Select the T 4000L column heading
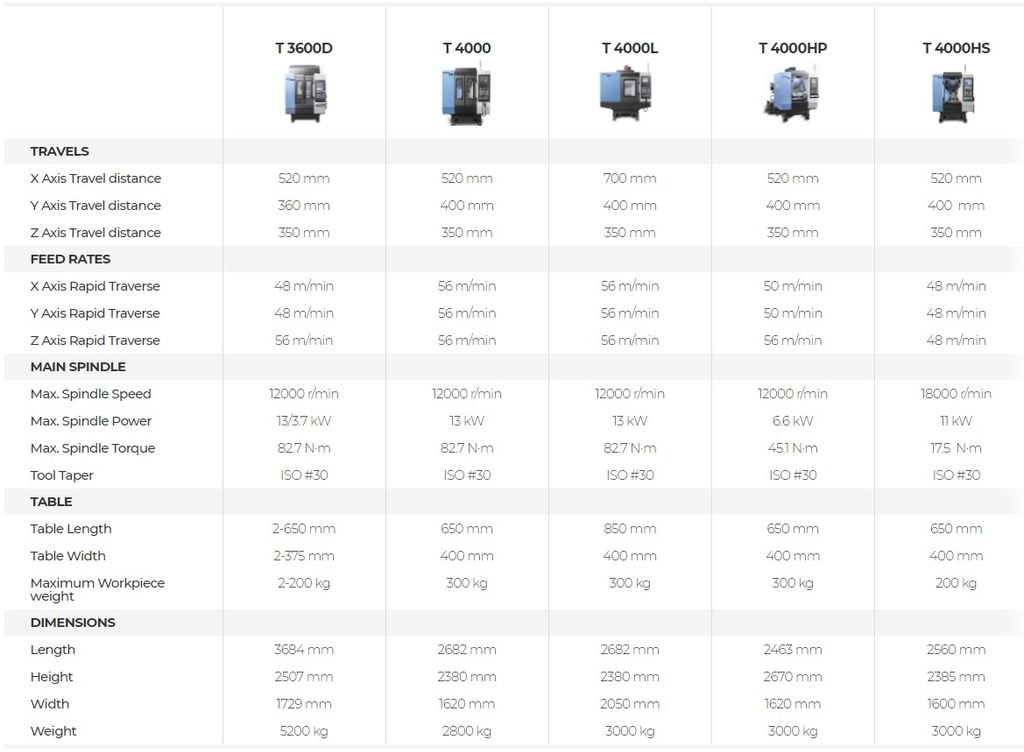 click(630, 48)
